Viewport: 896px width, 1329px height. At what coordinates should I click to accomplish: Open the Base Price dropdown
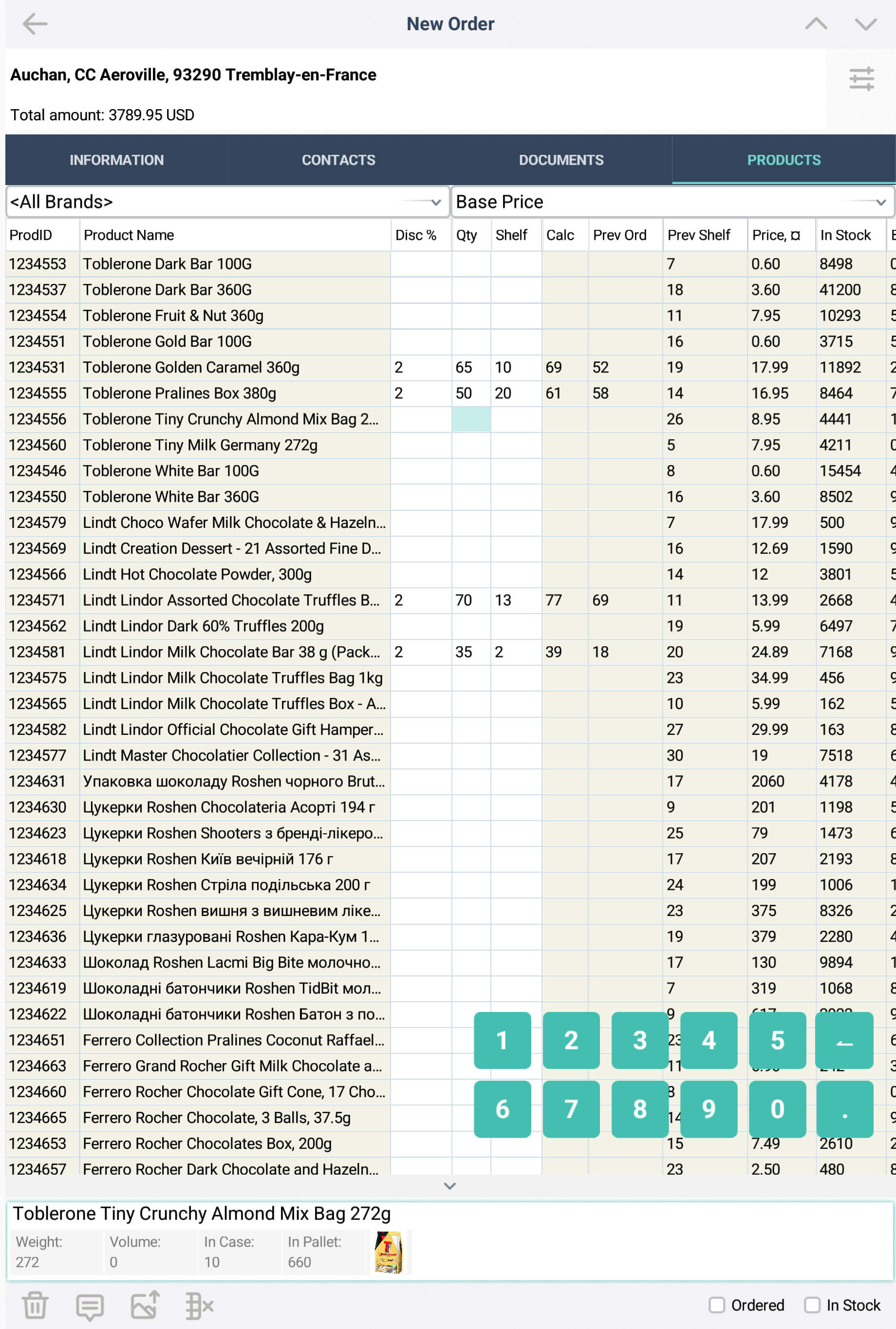[672, 202]
